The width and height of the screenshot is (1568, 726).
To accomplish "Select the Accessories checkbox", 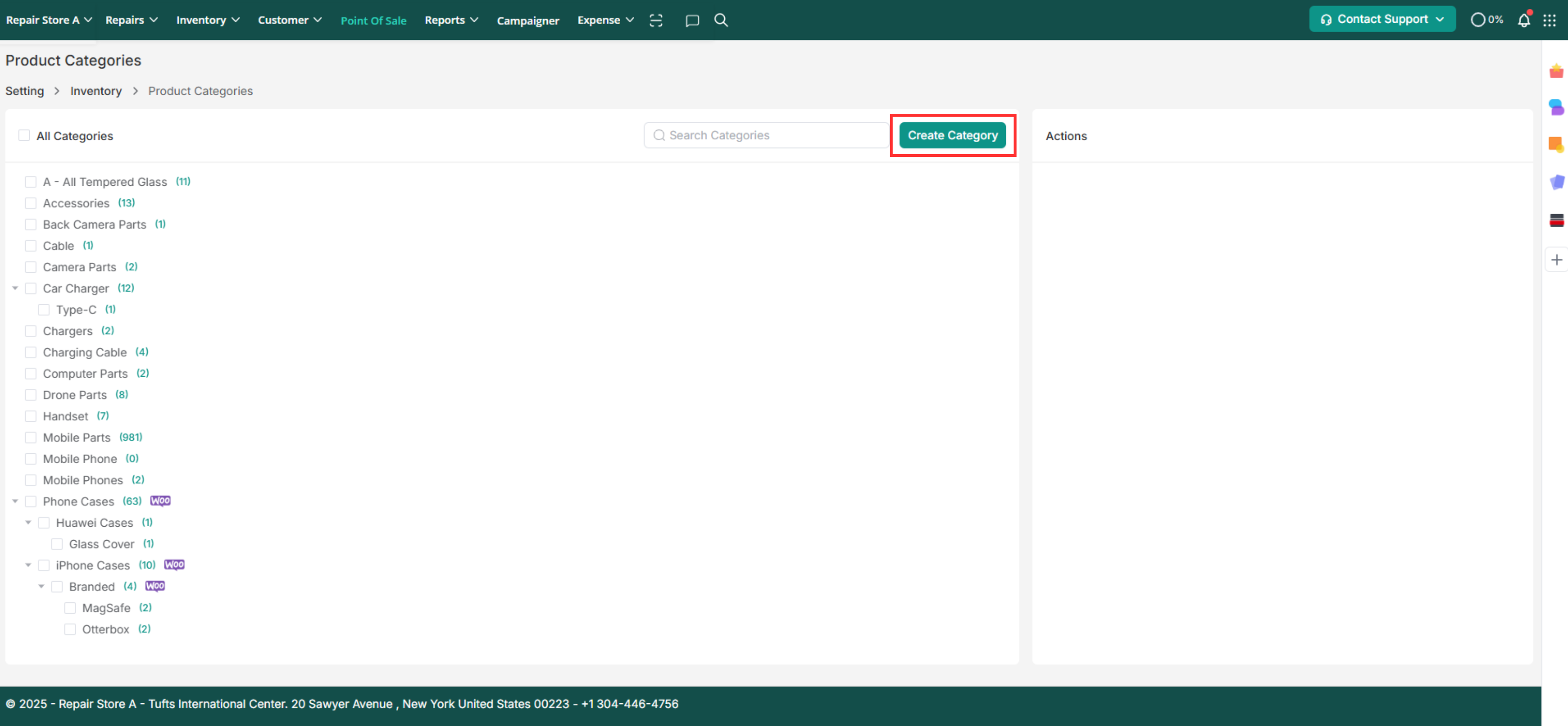I will (31, 203).
